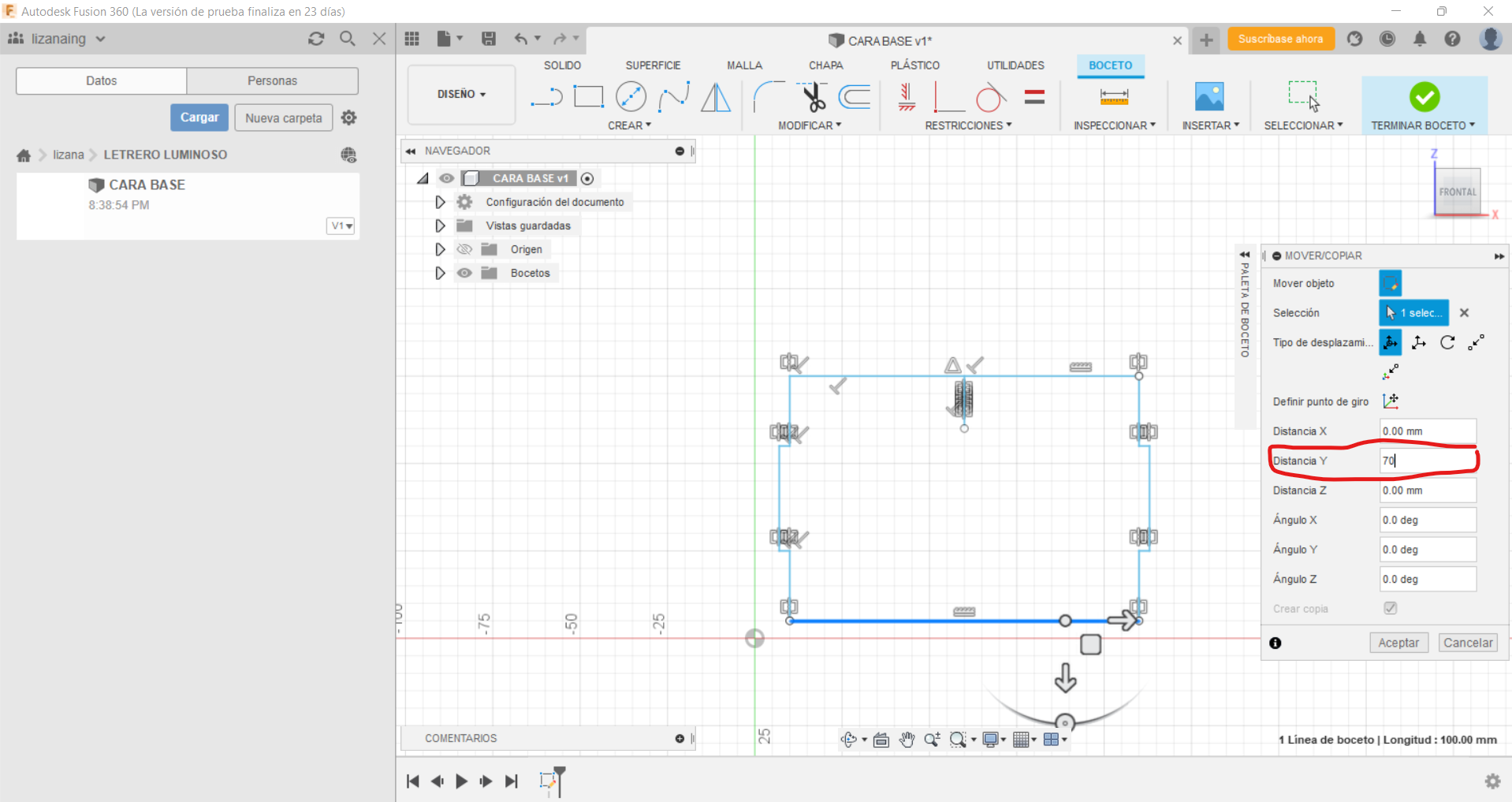This screenshot has width=1512, height=802.
Task: Expand the Vistas guardadas node
Action: pyautogui.click(x=440, y=226)
